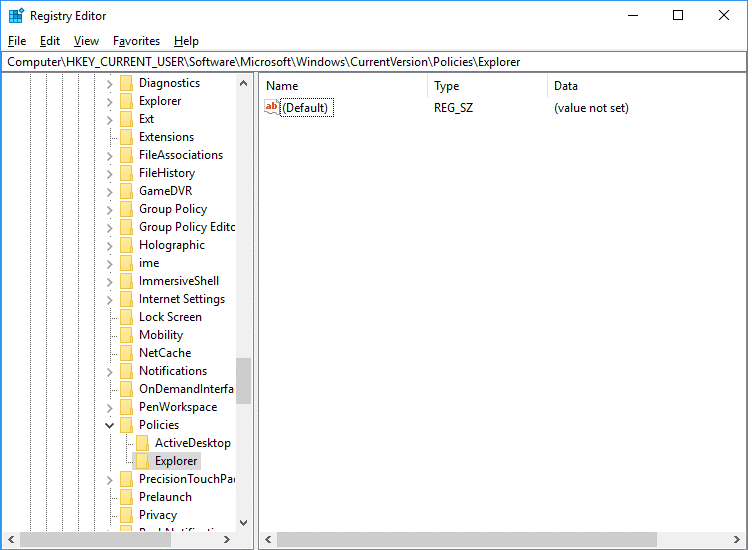The image size is (752, 550).
Task: Select the Mobility key
Action: coord(161,335)
